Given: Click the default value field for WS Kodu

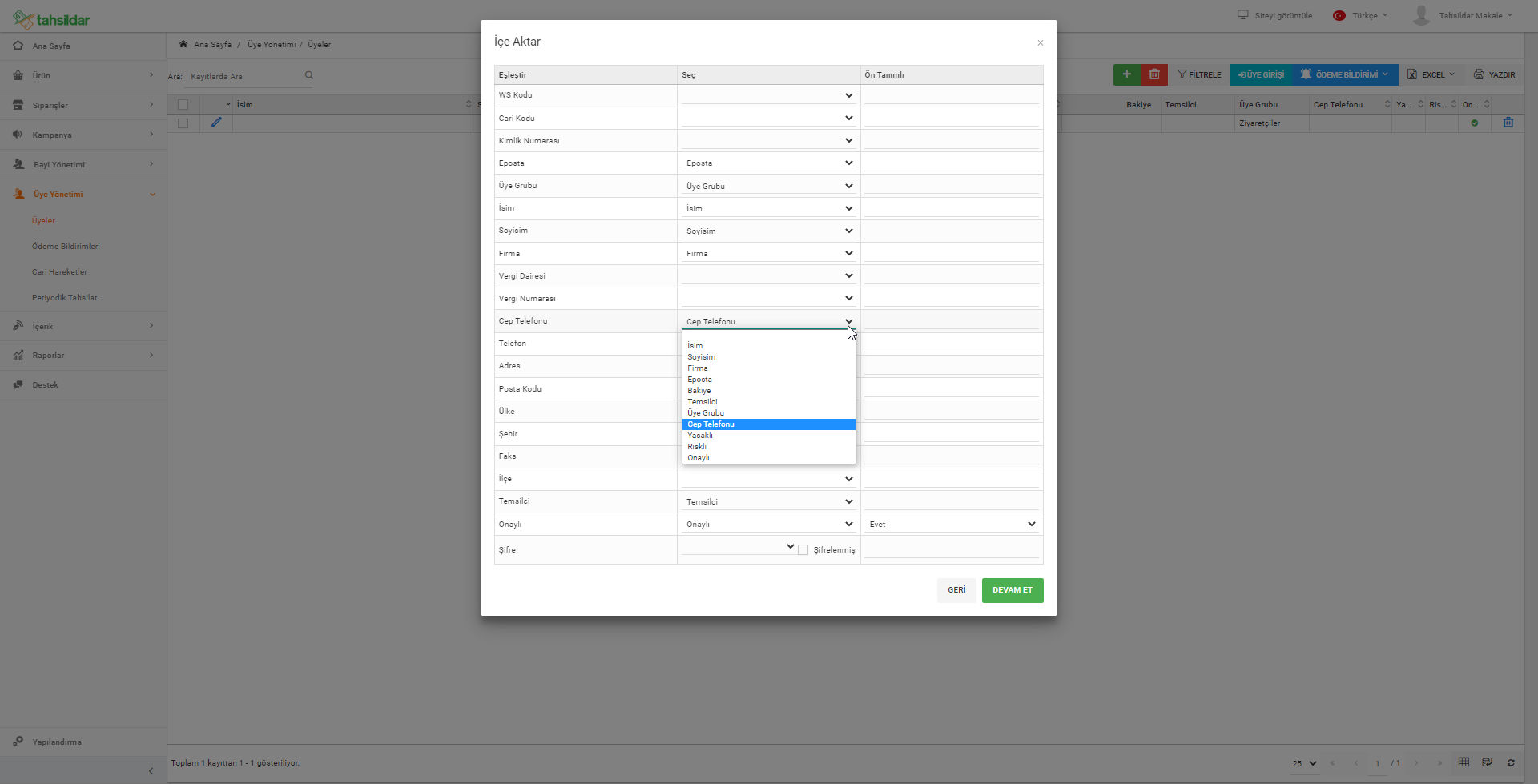Looking at the screenshot, I should tap(952, 95).
